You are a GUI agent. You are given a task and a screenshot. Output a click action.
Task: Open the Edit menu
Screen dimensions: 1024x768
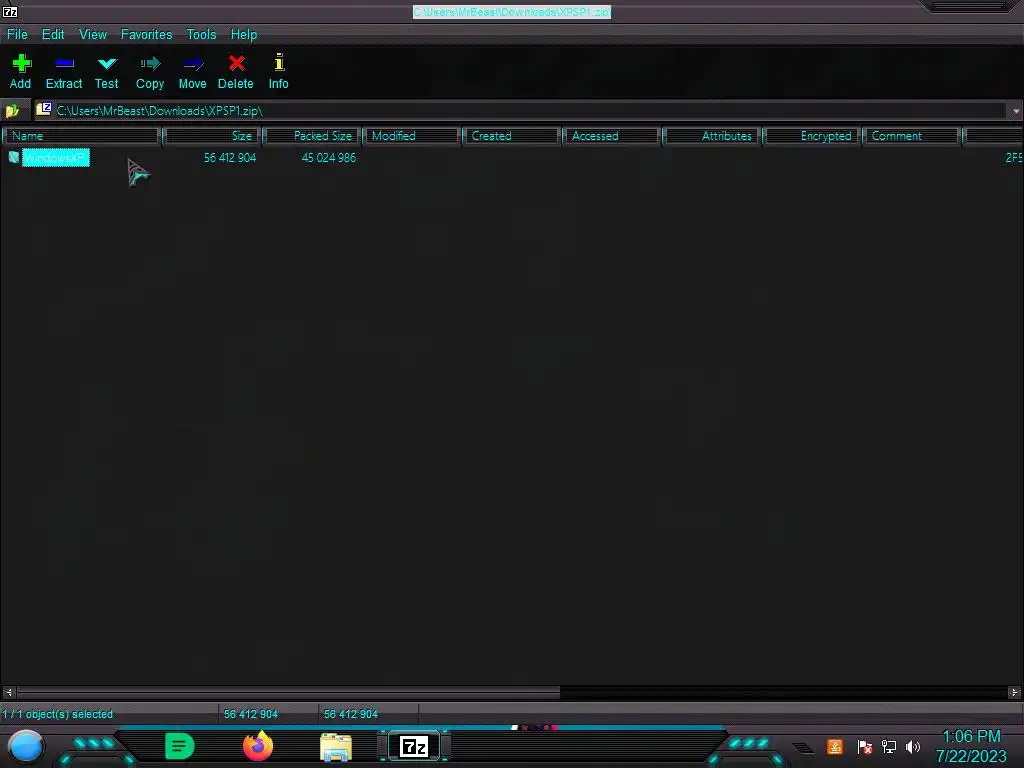click(x=53, y=35)
